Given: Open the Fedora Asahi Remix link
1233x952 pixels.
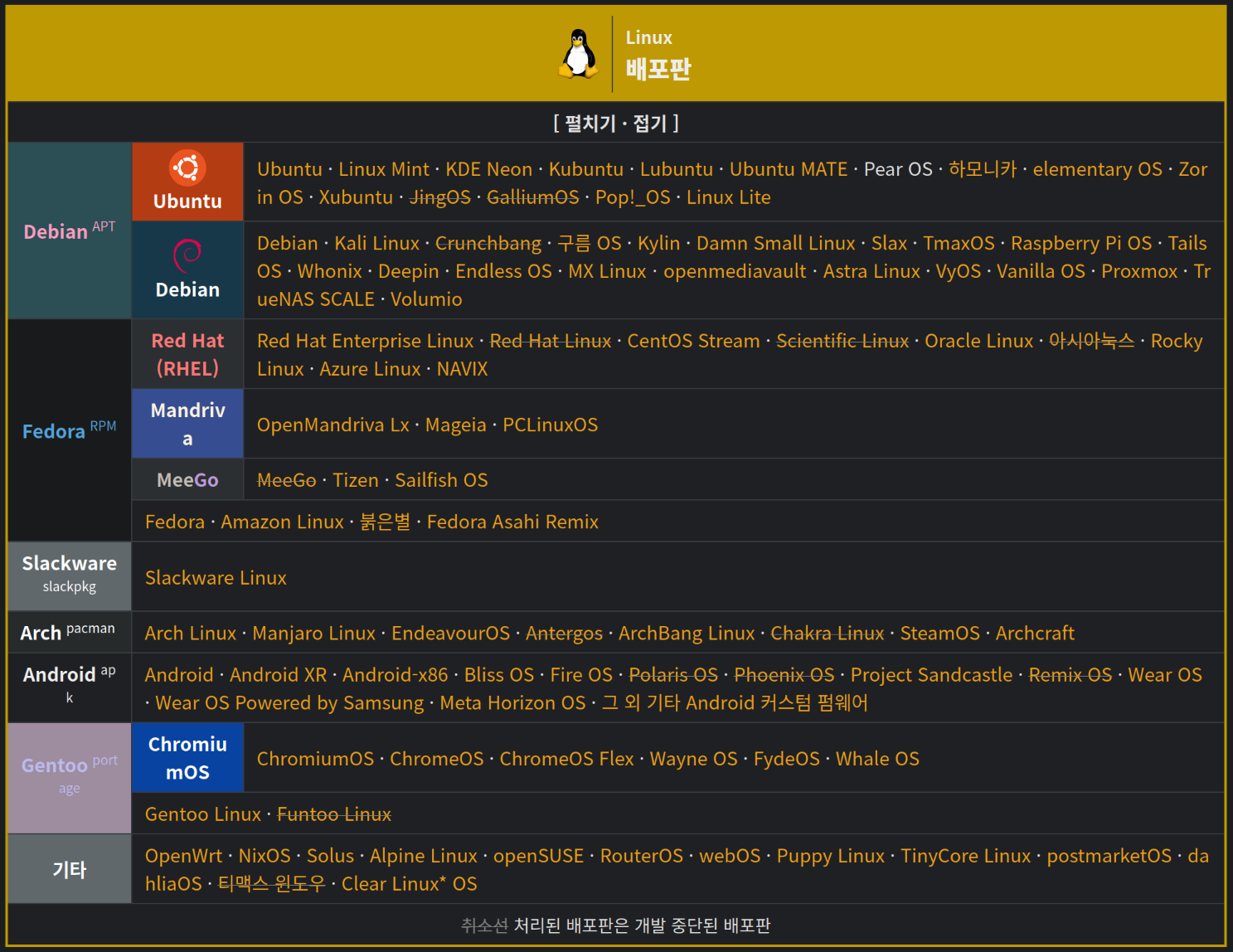Looking at the screenshot, I should click(512, 522).
